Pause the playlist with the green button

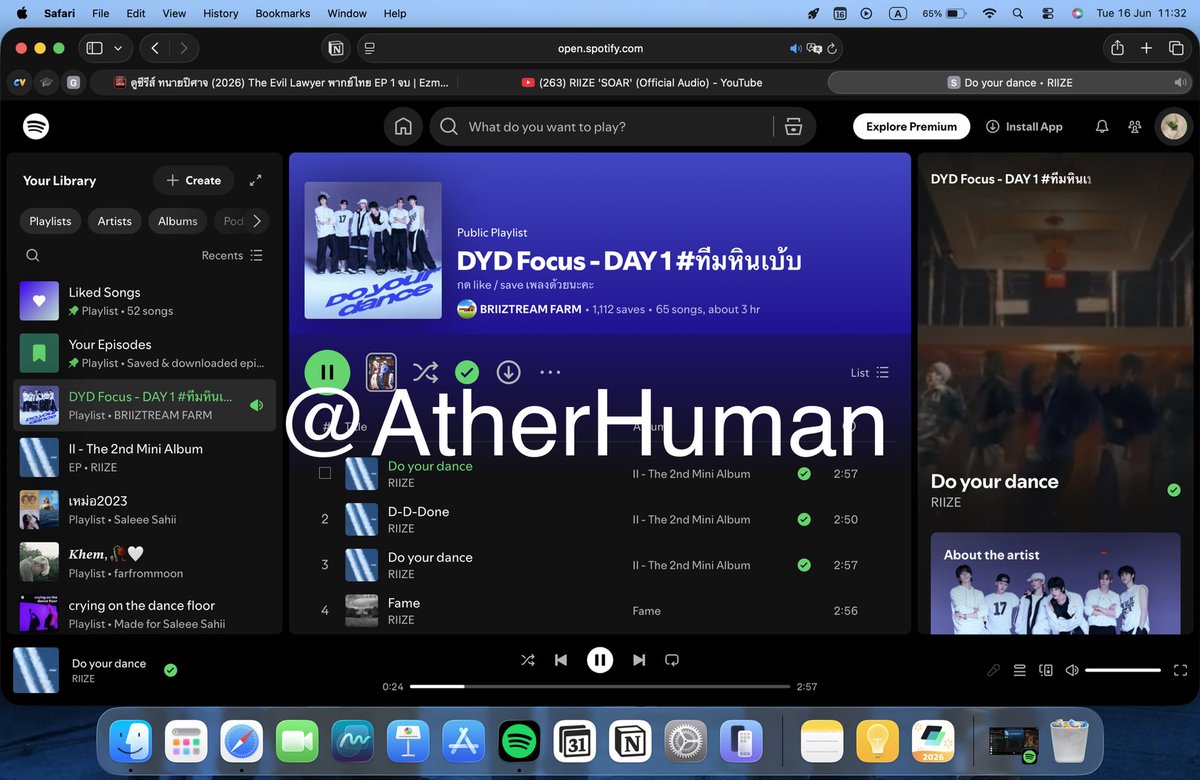coord(327,372)
